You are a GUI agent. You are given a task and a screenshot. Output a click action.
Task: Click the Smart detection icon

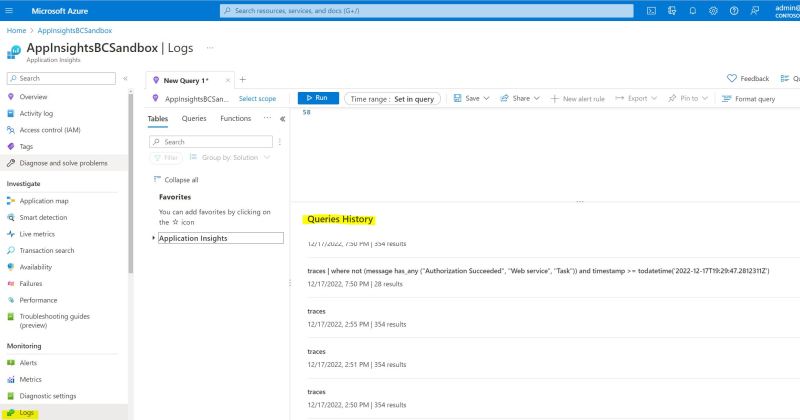[x=11, y=217]
